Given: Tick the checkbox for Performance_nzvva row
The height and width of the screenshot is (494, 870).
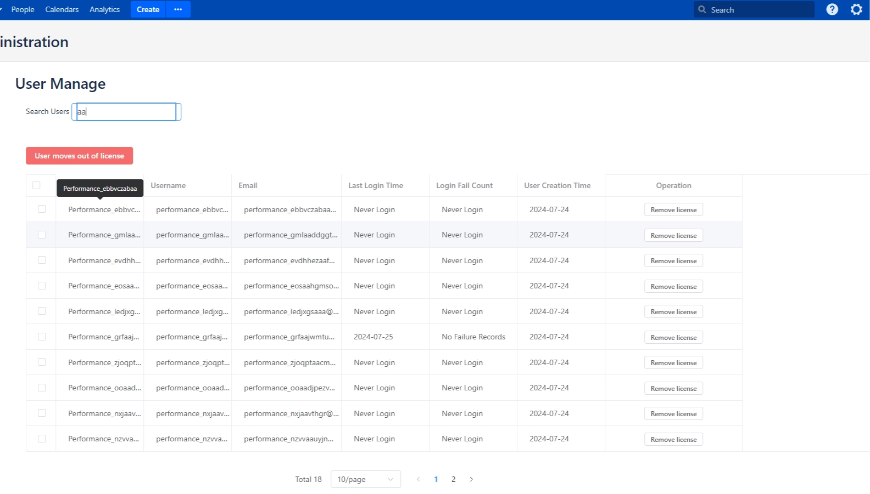Looking at the screenshot, I should [x=42, y=439].
